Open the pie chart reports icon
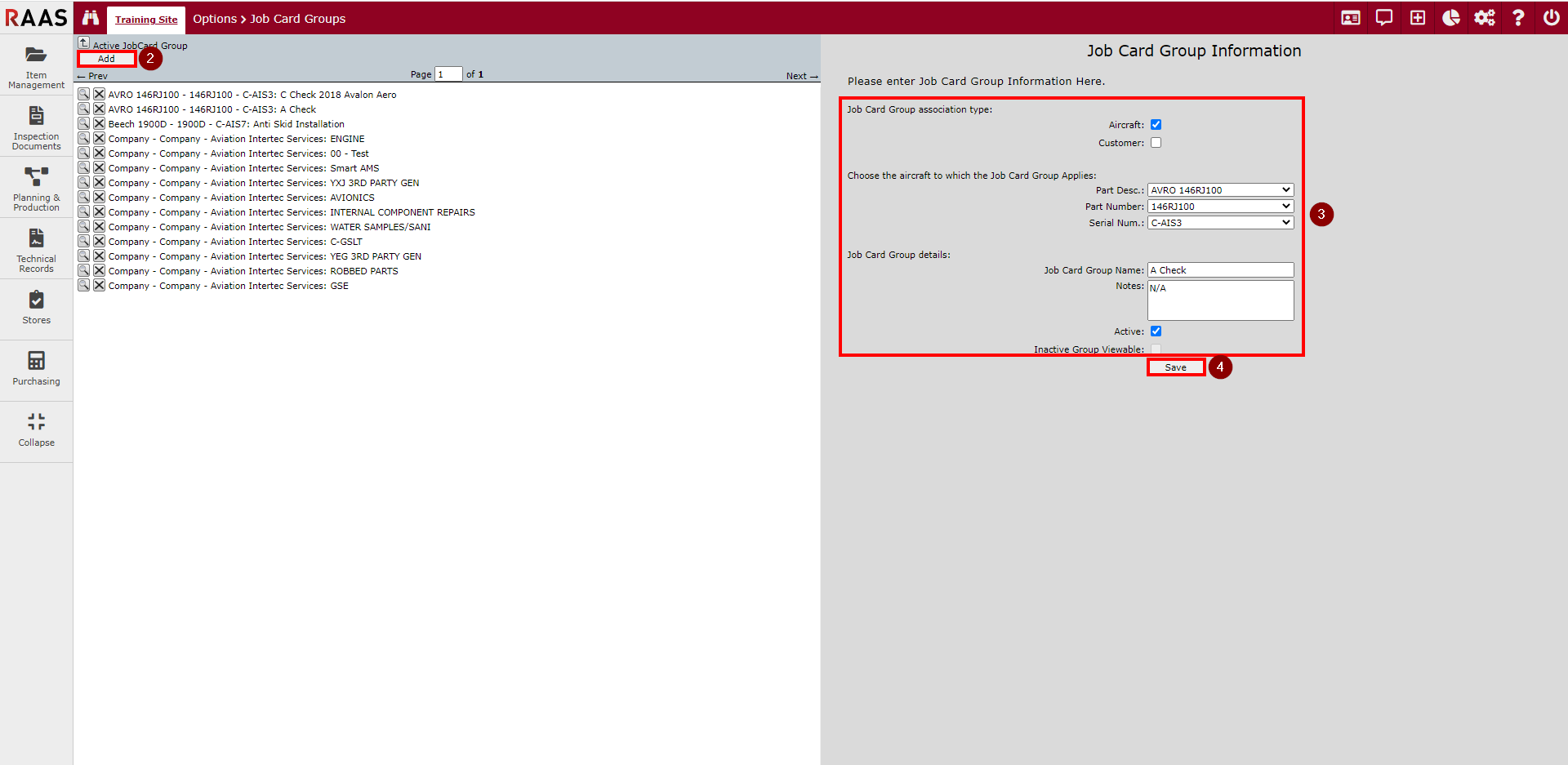The height and width of the screenshot is (765, 1568). (1450, 18)
